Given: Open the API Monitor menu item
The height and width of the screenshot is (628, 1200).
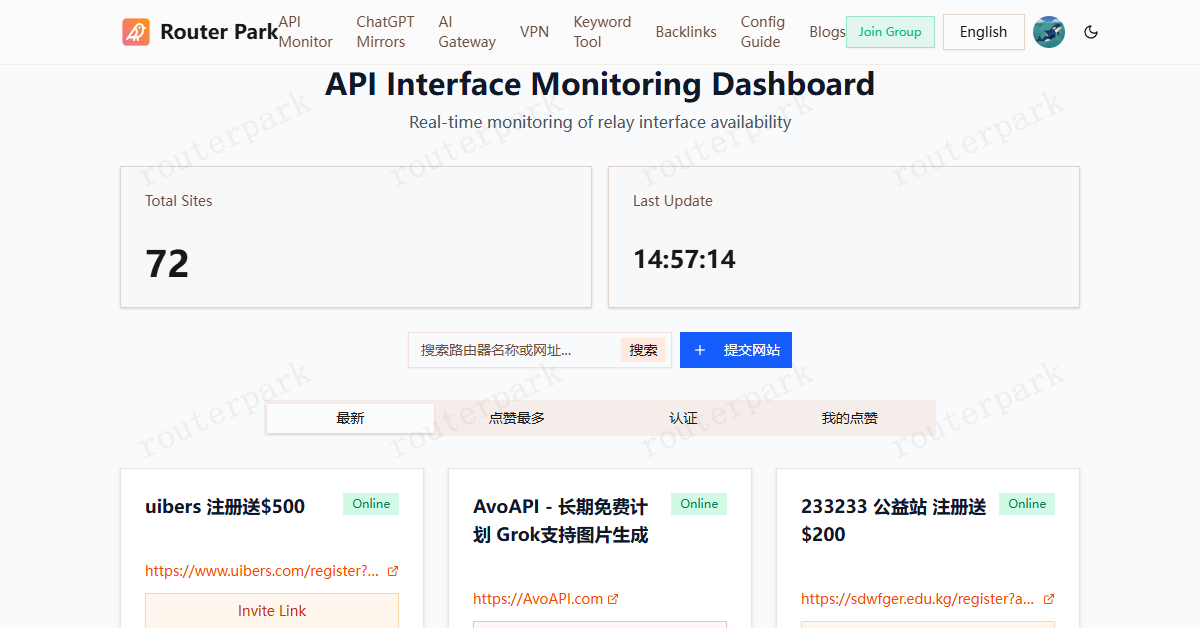Looking at the screenshot, I should (305, 32).
